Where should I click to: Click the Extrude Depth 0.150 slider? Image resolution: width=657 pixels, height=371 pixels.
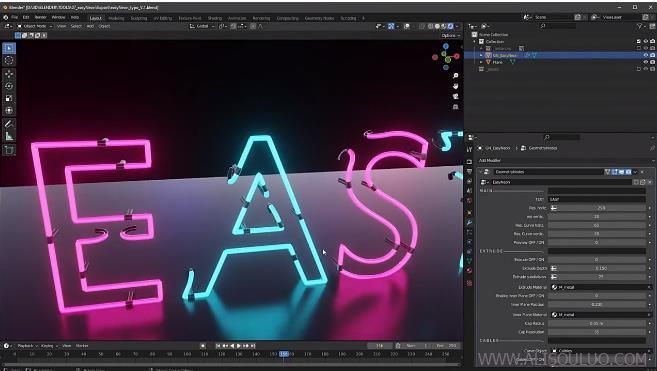tap(598, 268)
